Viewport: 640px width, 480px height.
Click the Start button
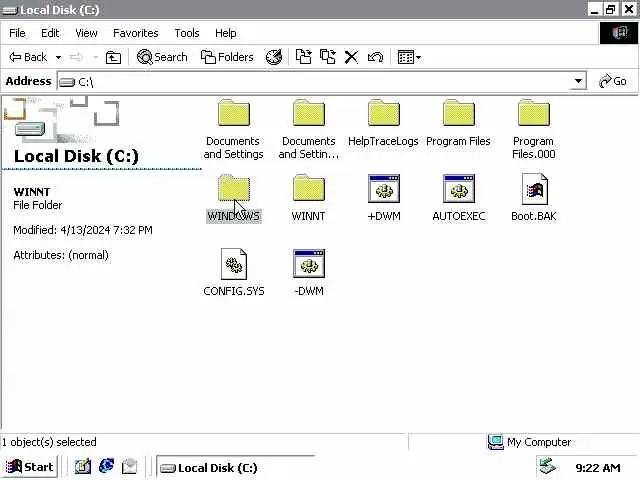pyautogui.click(x=29, y=467)
